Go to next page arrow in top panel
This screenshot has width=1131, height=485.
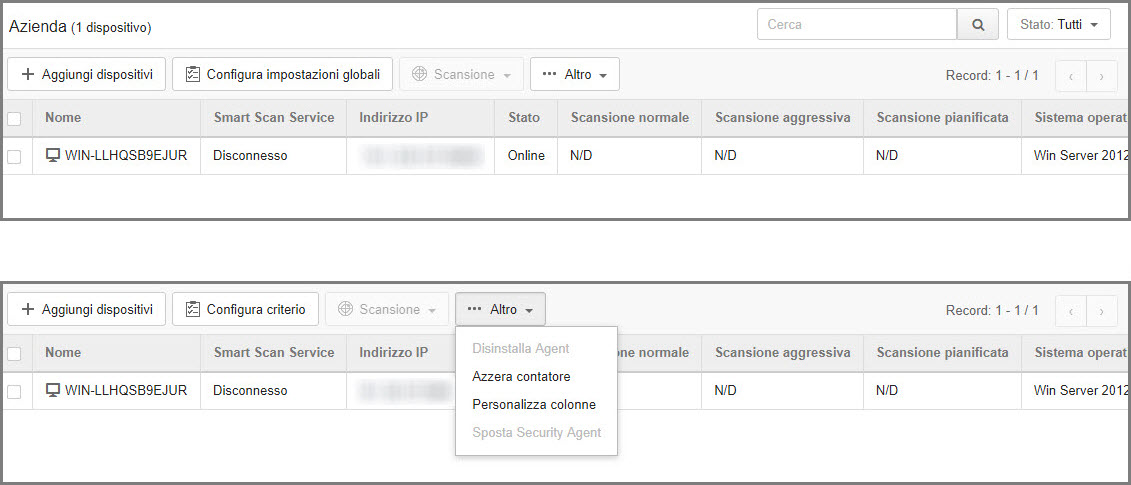pyautogui.click(x=1102, y=75)
